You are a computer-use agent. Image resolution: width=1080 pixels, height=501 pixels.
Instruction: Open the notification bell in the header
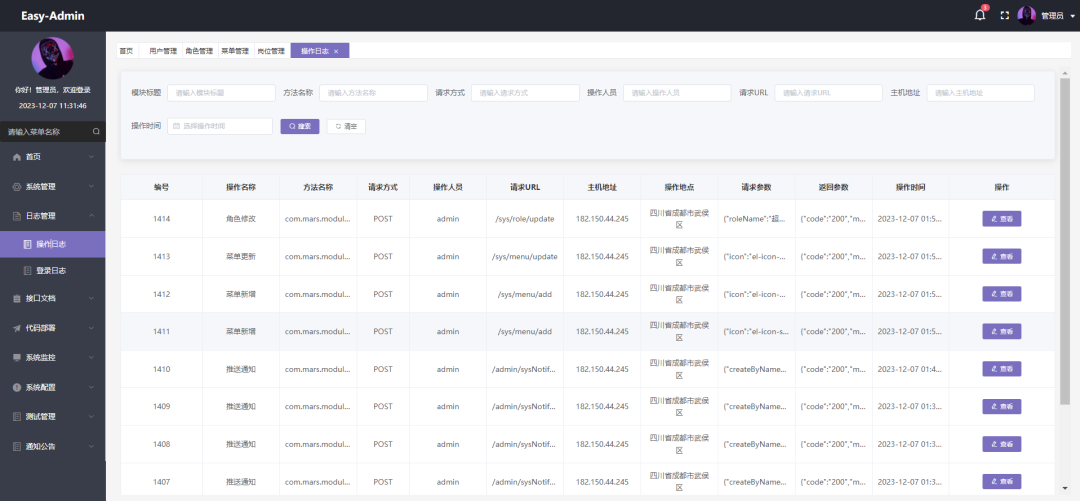point(980,15)
